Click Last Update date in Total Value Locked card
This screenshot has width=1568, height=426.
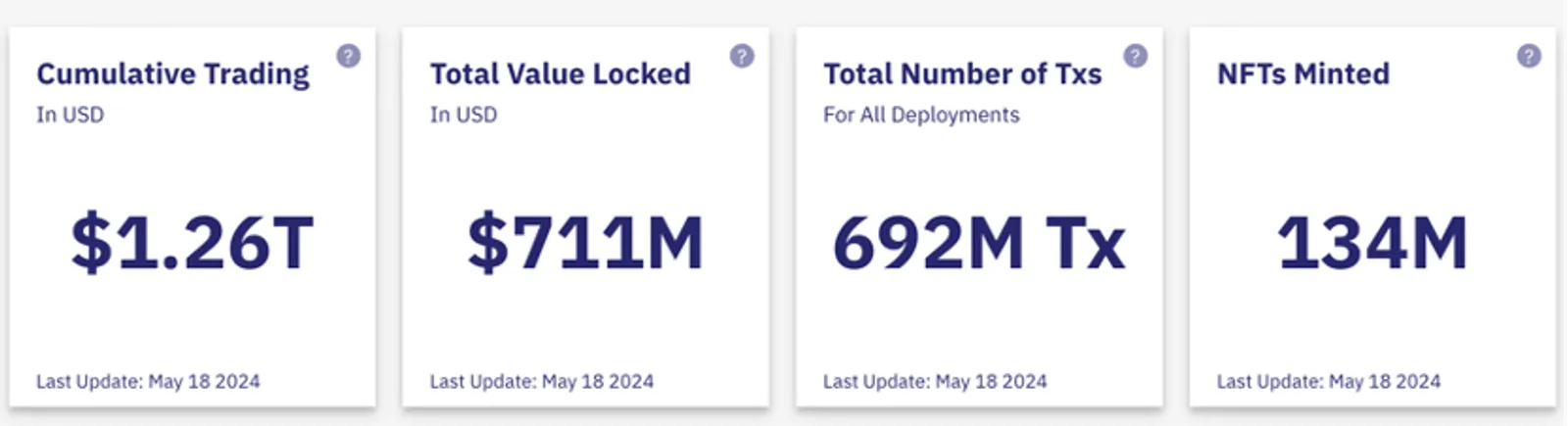[542, 381]
